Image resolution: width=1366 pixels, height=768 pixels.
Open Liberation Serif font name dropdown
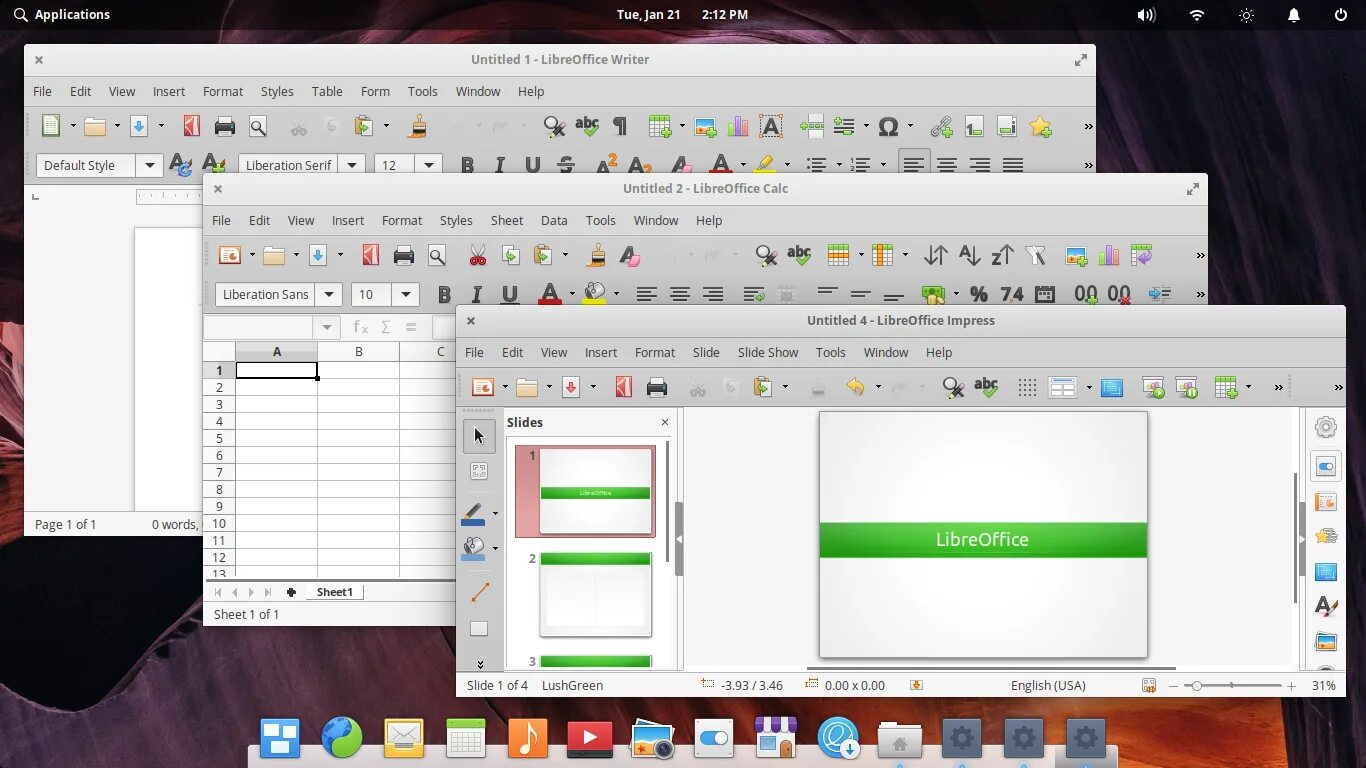351,165
